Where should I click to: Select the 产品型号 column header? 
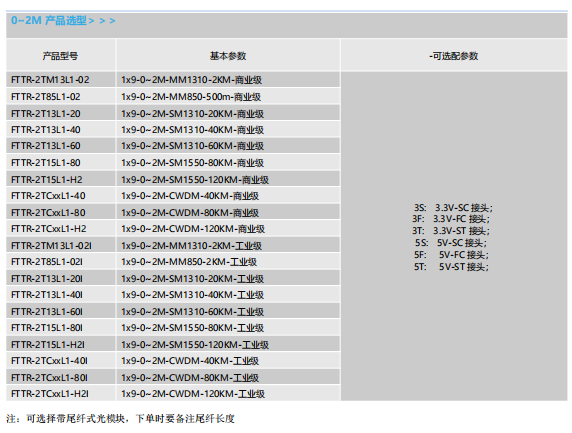click(x=60, y=56)
